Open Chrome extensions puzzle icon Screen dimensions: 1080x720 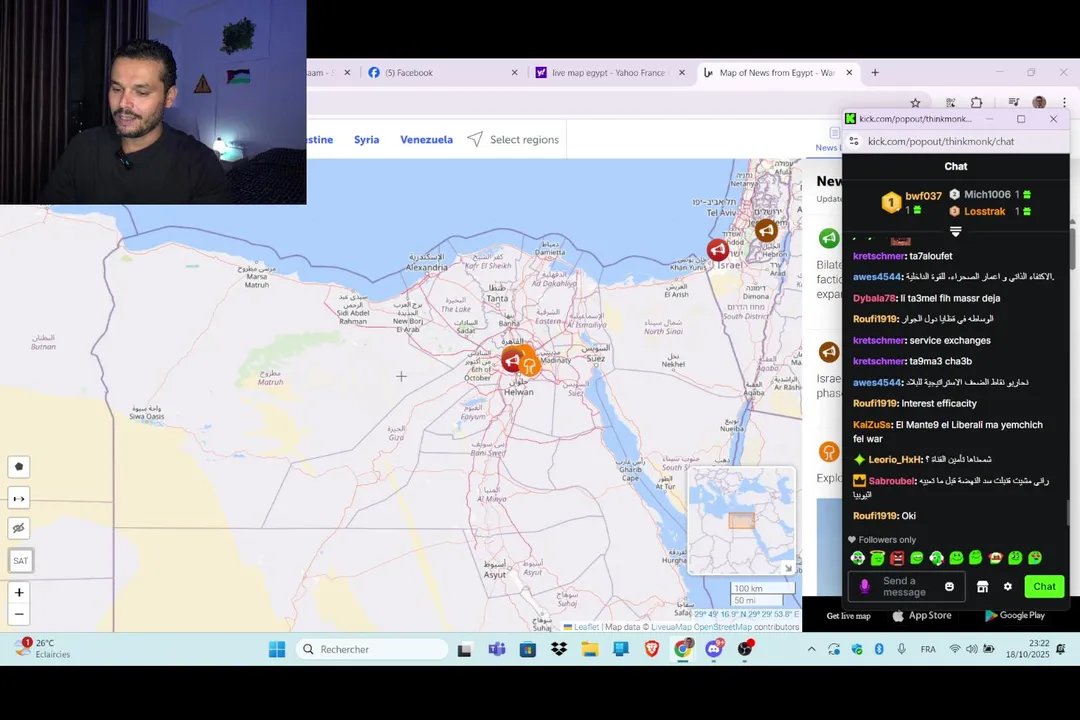tap(977, 103)
